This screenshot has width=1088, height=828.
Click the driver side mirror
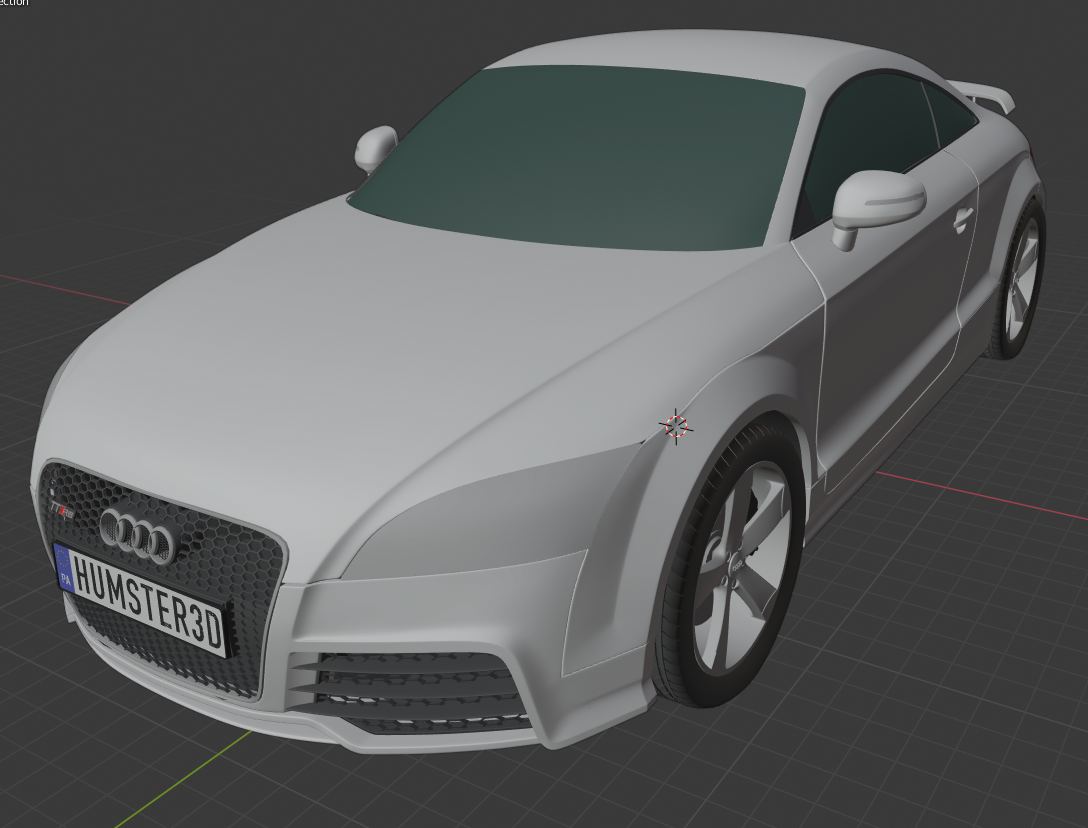click(x=880, y=205)
